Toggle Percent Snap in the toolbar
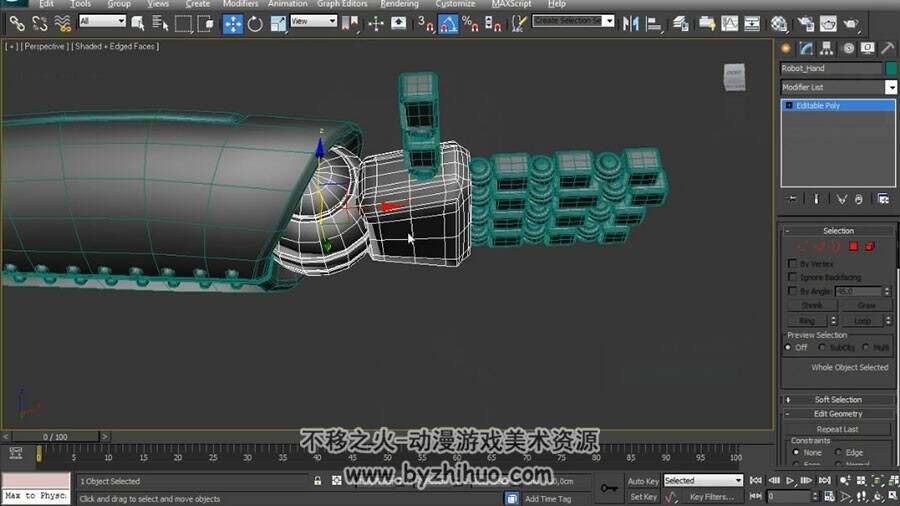Screen dimensions: 900x506 470,24
